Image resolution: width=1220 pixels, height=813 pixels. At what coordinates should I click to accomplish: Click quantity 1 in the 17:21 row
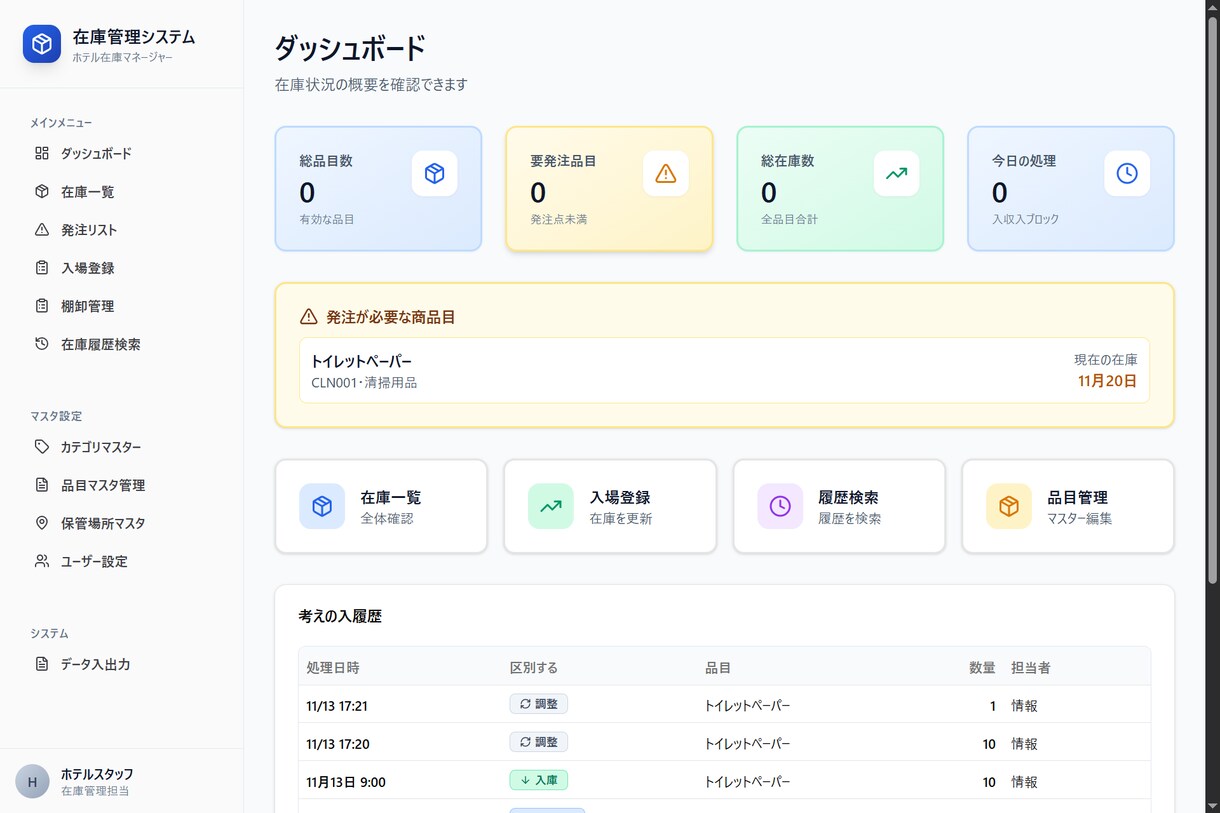992,705
